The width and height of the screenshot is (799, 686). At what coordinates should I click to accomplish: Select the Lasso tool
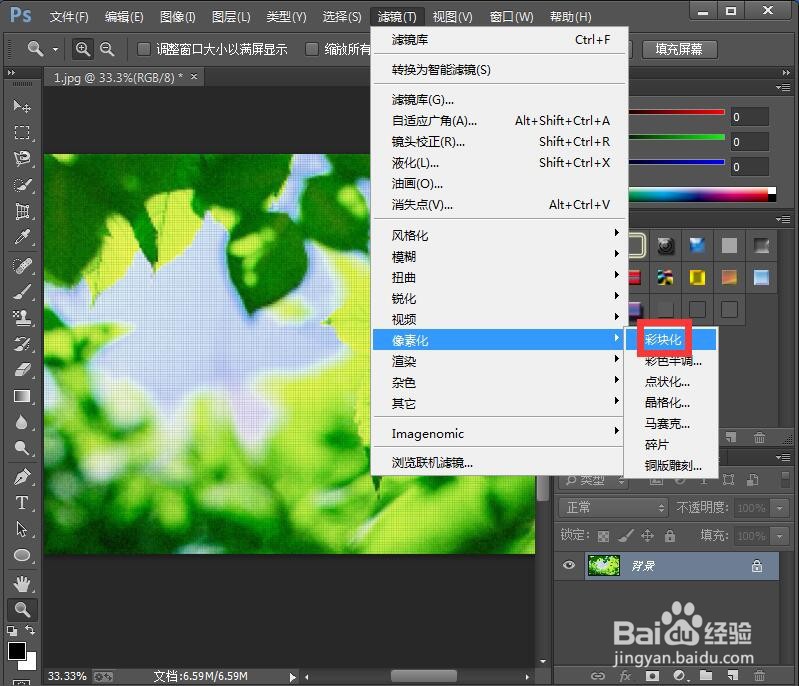click(x=21, y=159)
